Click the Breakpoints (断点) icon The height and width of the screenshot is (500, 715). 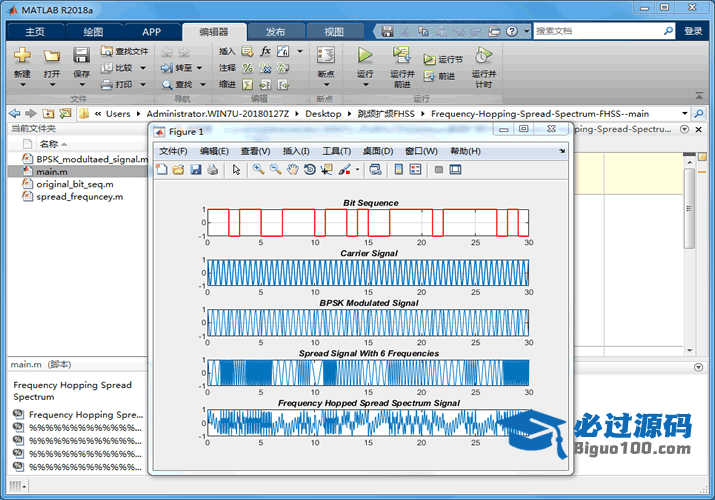pos(326,55)
